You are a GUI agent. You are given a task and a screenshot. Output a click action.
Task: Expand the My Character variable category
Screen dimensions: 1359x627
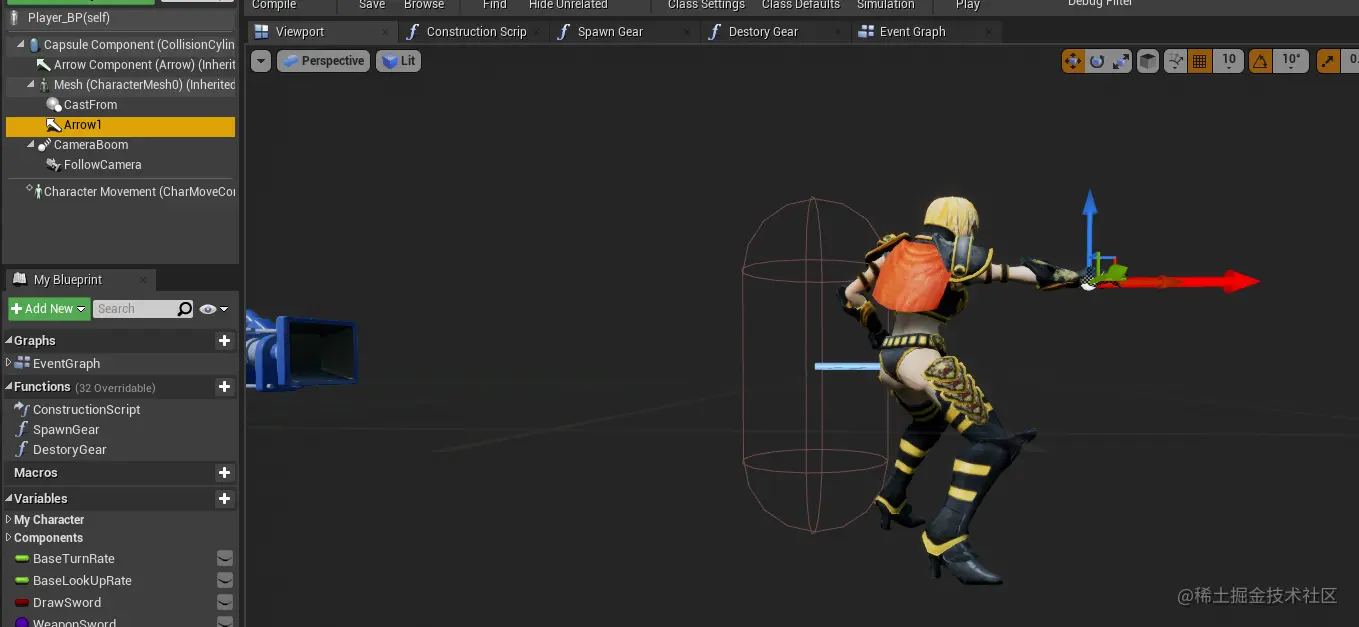(9, 520)
